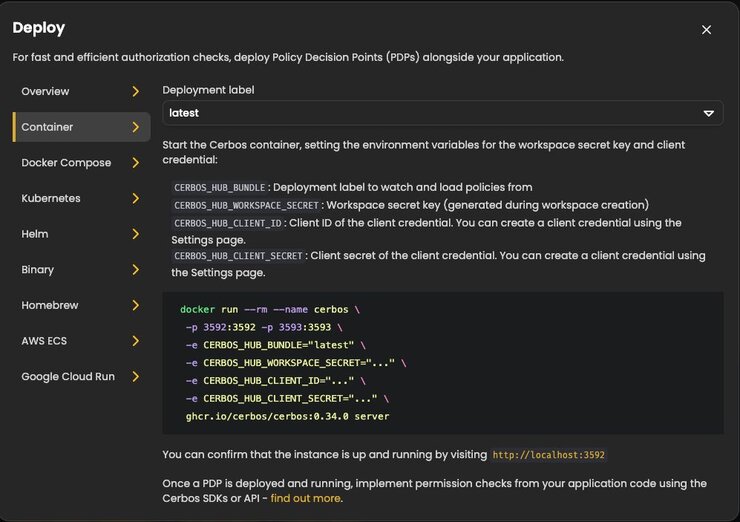This screenshot has width=740, height=522.
Task: Select the Container tab
Action: (81, 127)
